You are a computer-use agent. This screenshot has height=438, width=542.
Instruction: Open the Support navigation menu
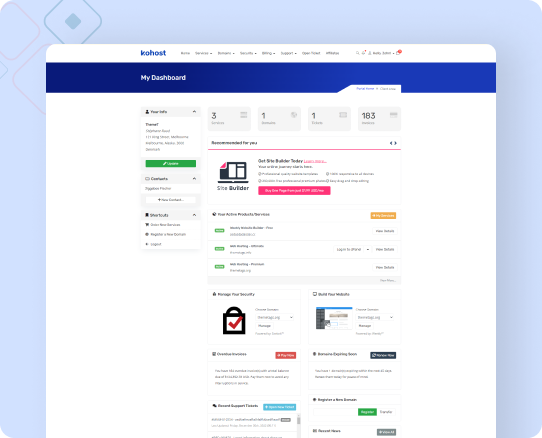tap(289, 53)
